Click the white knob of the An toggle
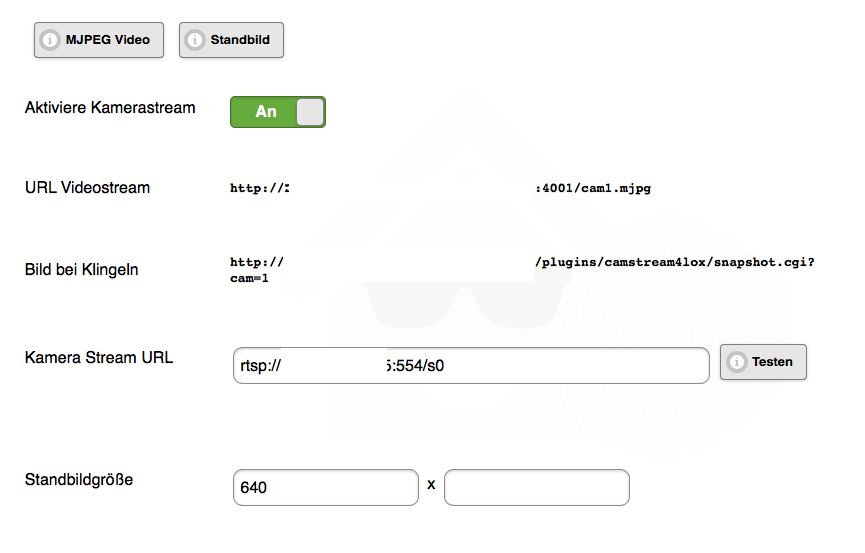 tap(311, 112)
